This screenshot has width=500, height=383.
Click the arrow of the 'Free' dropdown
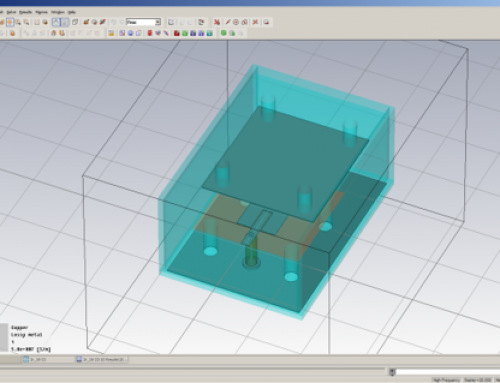tap(158, 22)
